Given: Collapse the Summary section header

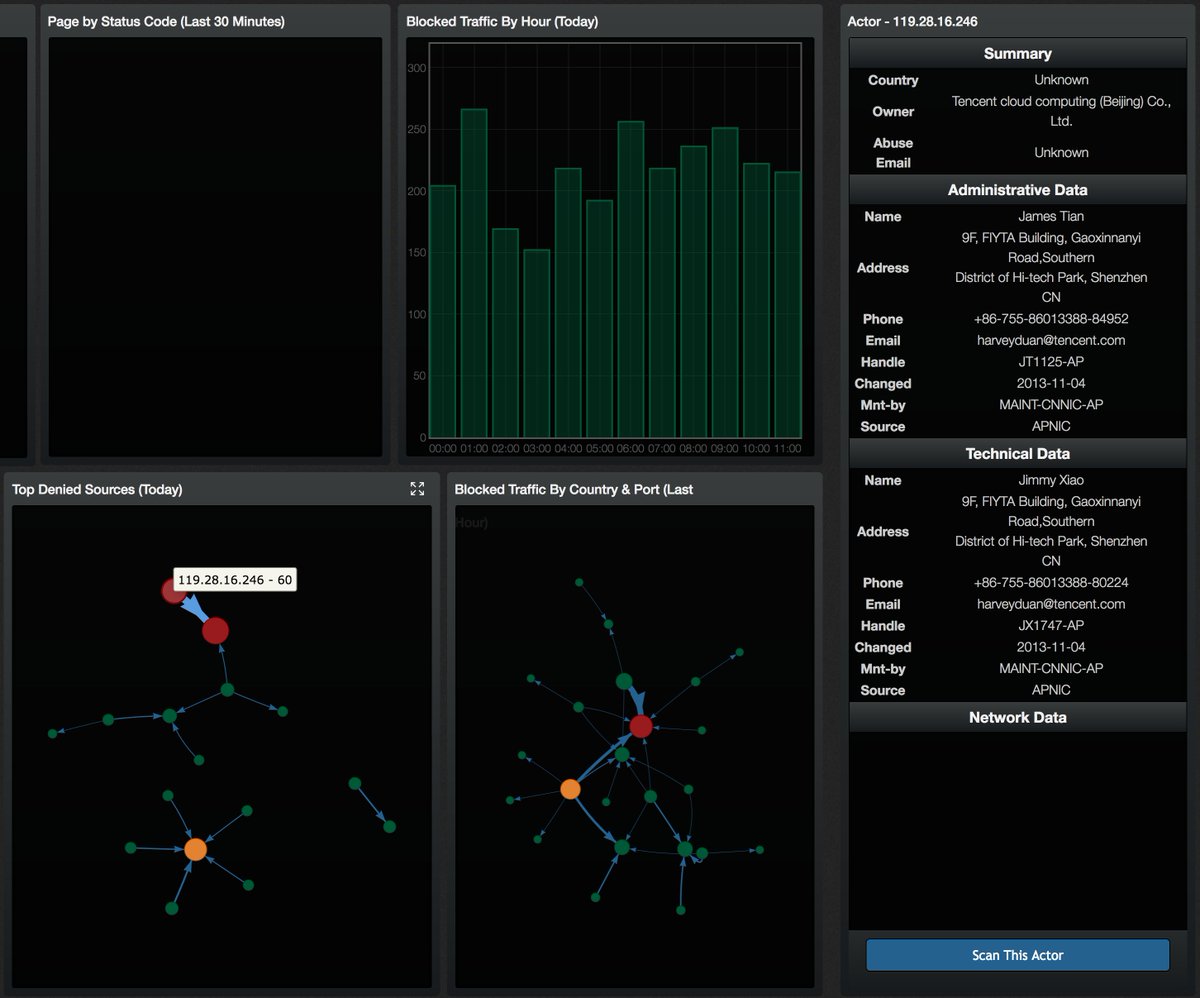Looking at the screenshot, I should pyautogui.click(x=1017, y=54).
